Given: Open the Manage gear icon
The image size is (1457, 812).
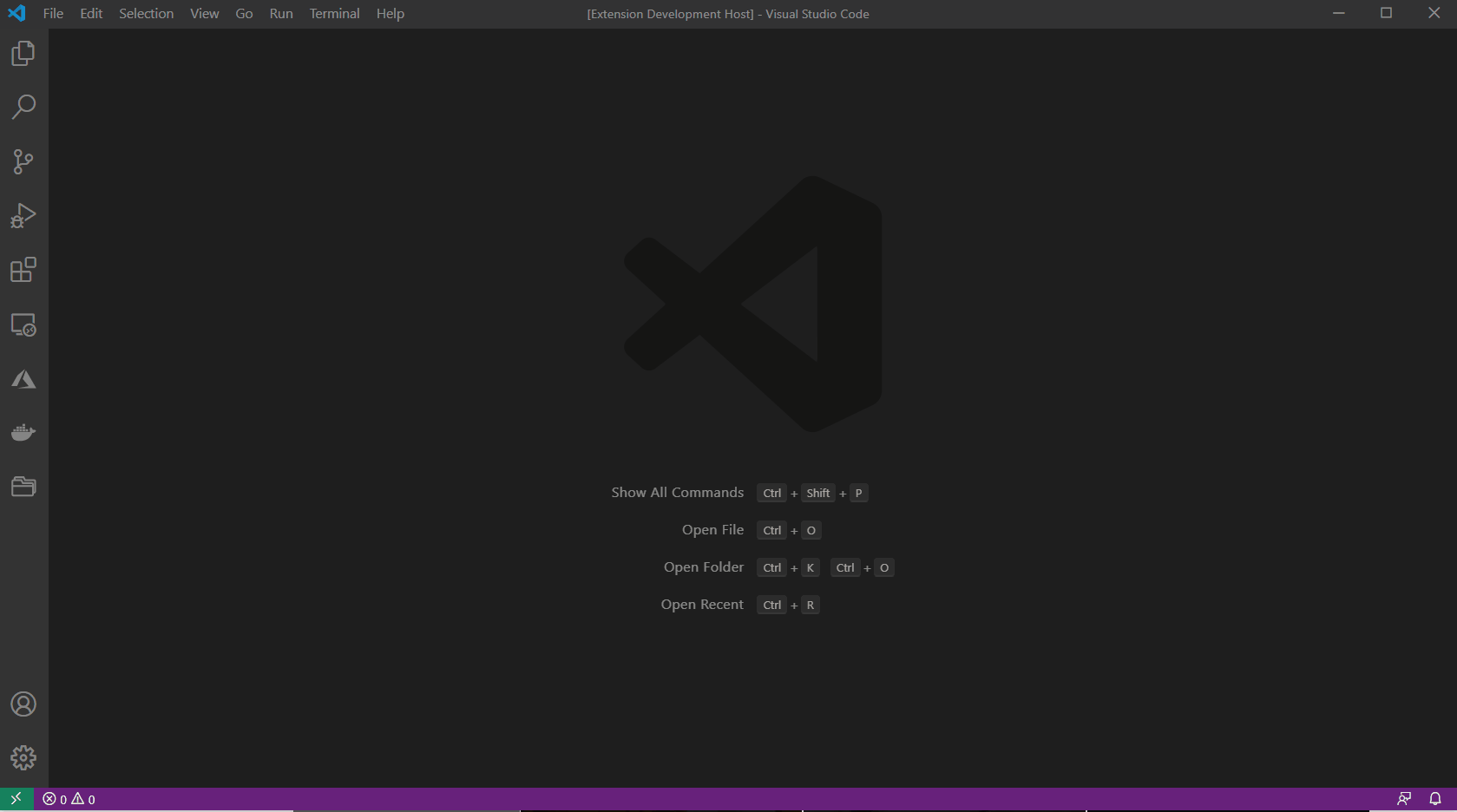Looking at the screenshot, I should click(23, 758).
